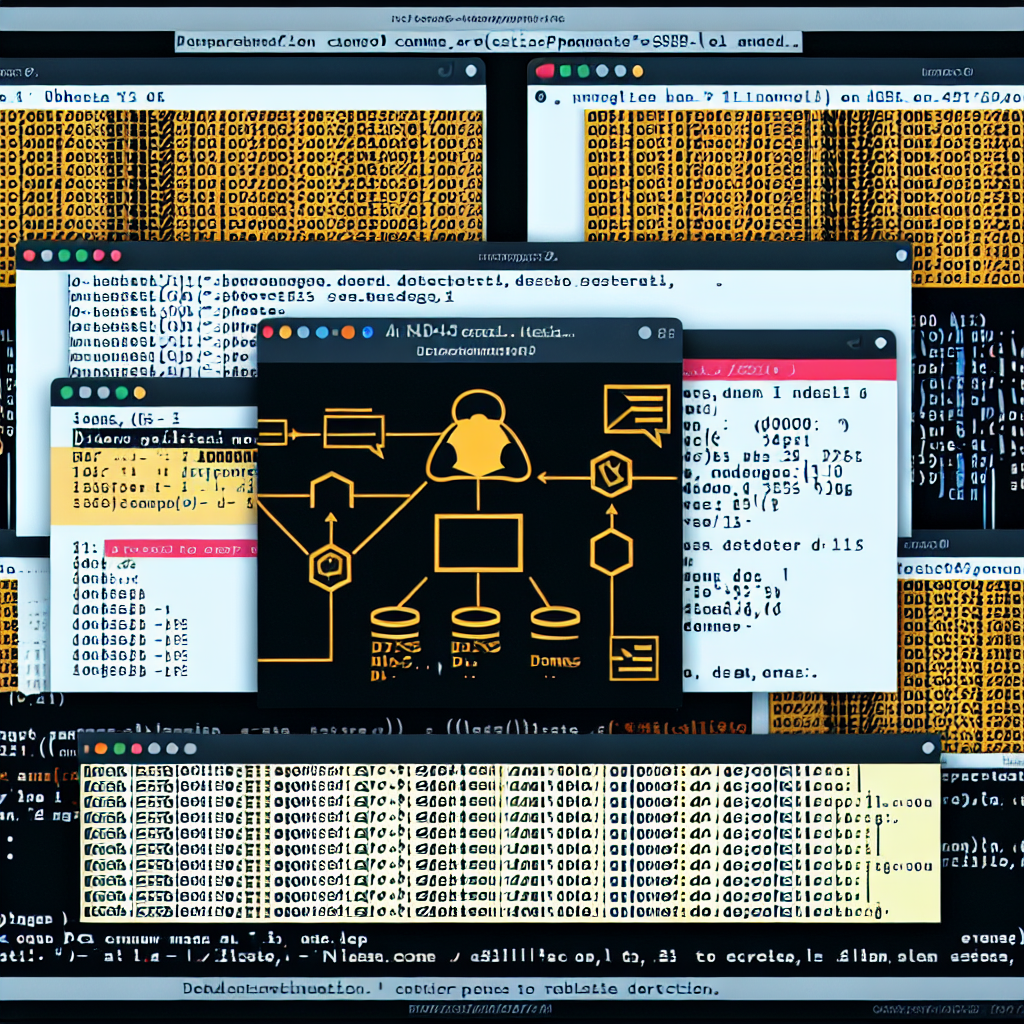Click the bottom status bar message
Image resolution: width=1024 pixels, height=1024 pixels.
click(450, 989)
